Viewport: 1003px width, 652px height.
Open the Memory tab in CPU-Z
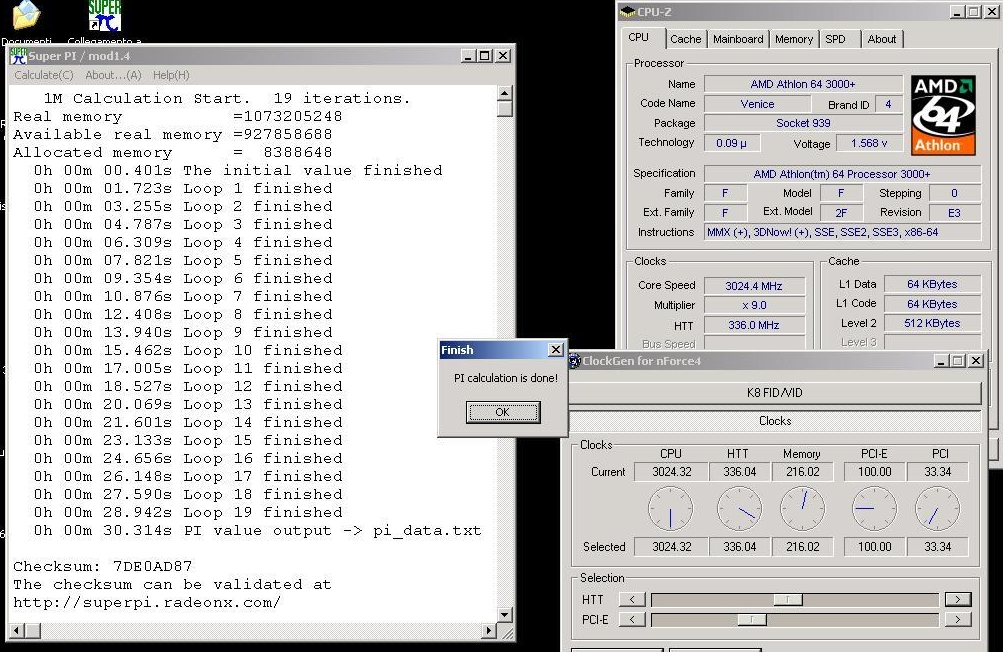pyautogui.click(x=794, y=39)
